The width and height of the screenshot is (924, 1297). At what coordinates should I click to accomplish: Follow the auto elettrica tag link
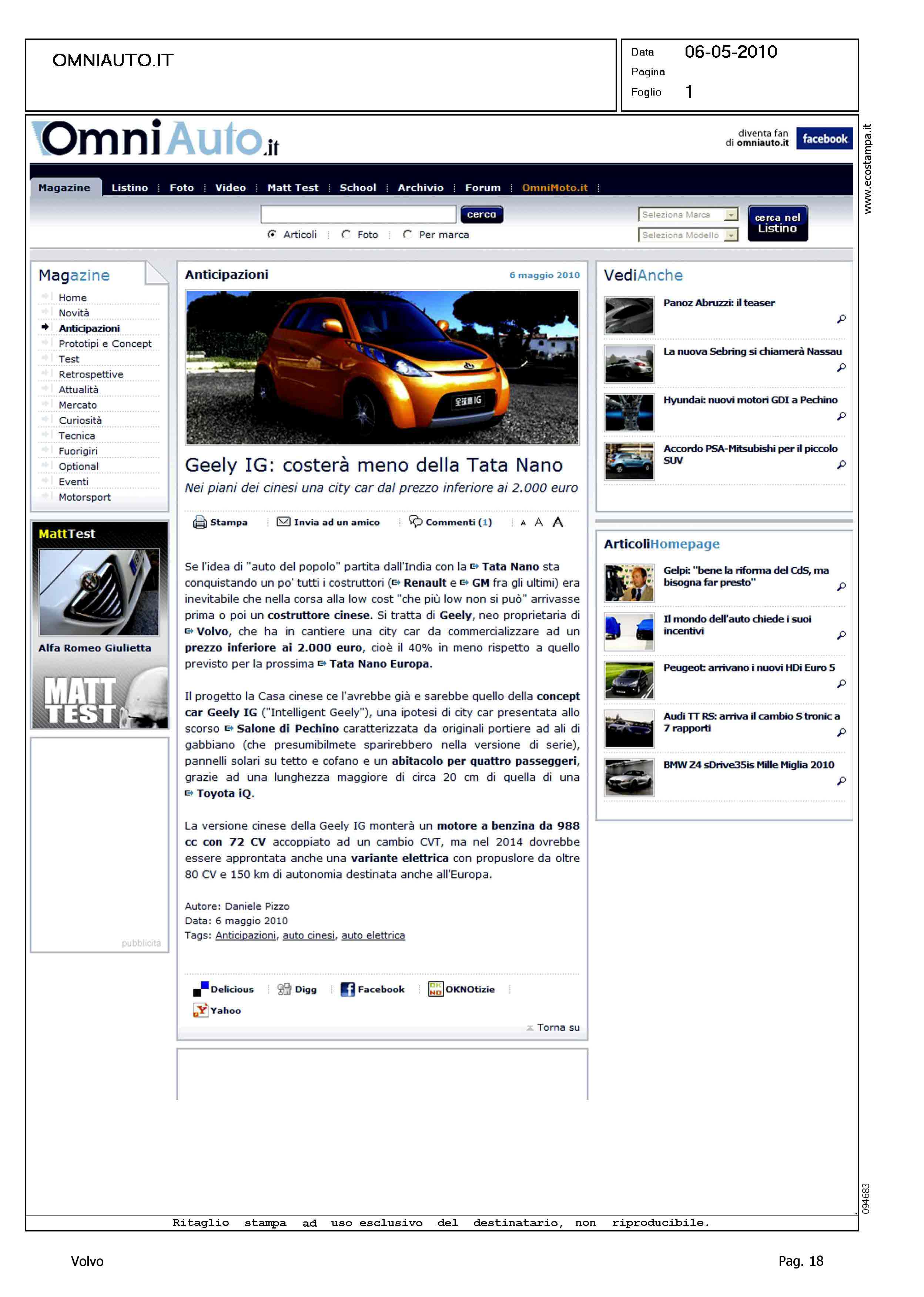click(x=373, y=935)
